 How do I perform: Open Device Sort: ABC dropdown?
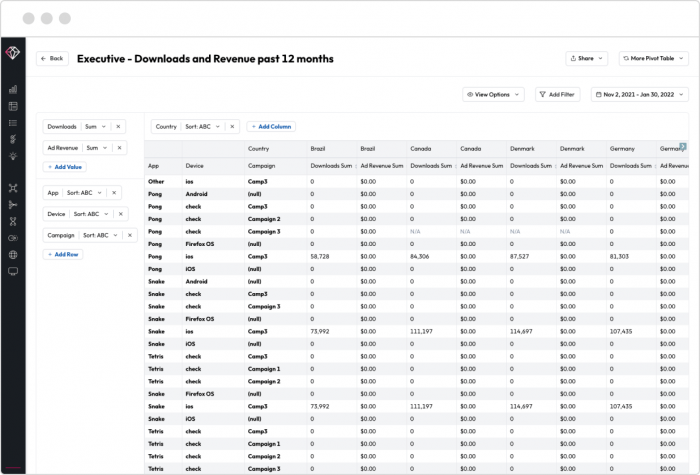coord(91,214)
